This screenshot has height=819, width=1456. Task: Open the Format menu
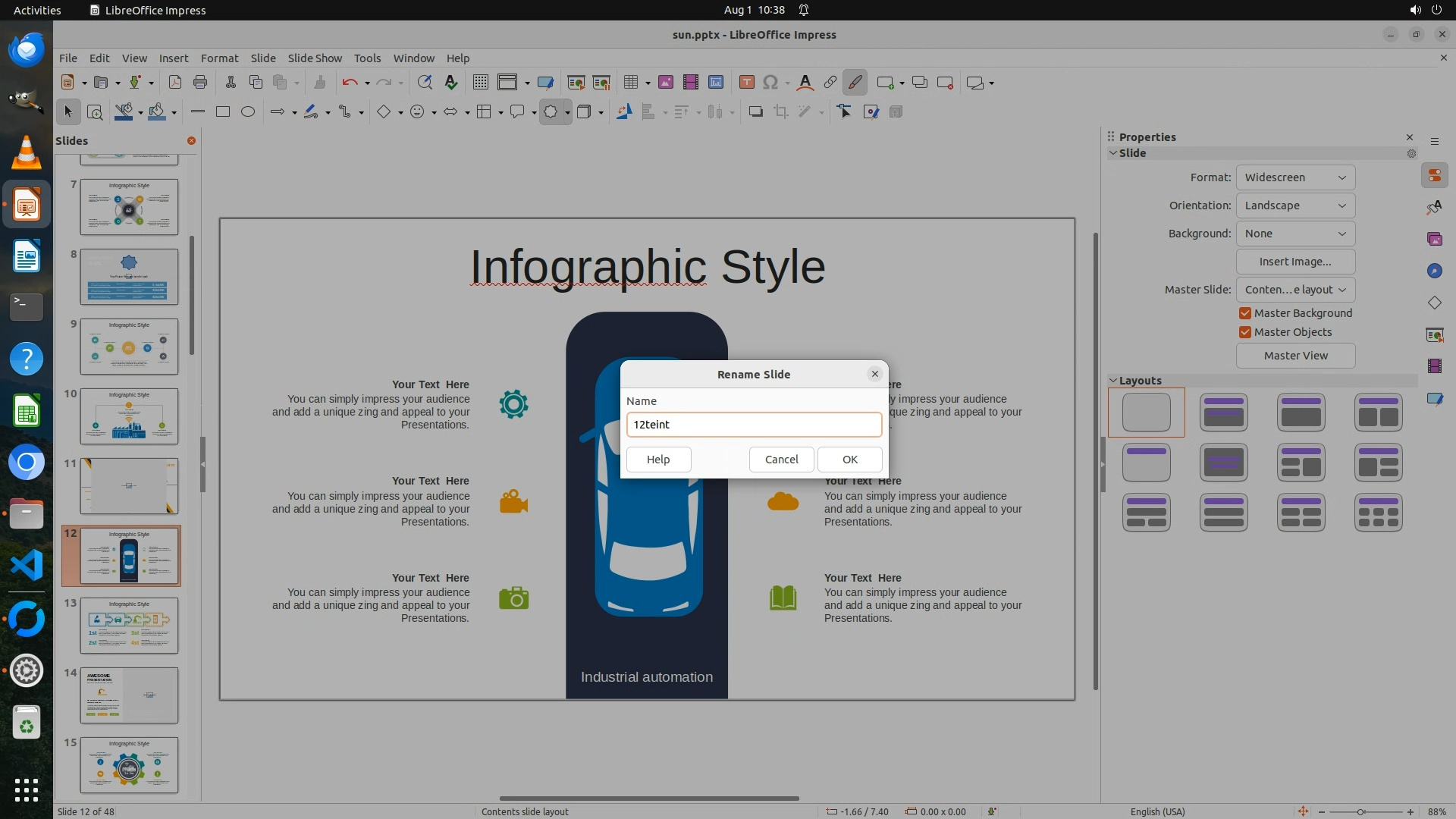(219, 58)
